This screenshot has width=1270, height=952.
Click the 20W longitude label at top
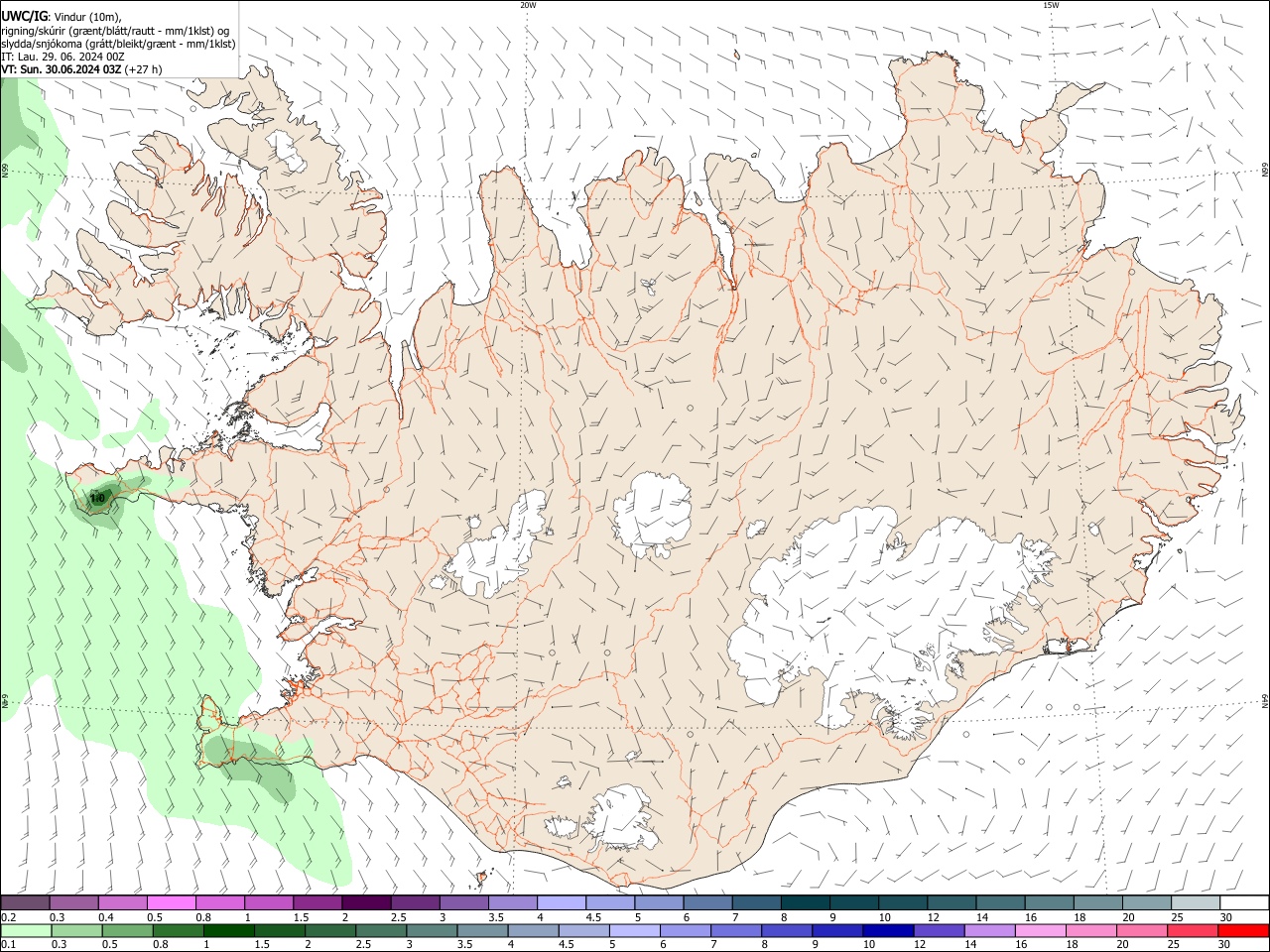(528, 5)
